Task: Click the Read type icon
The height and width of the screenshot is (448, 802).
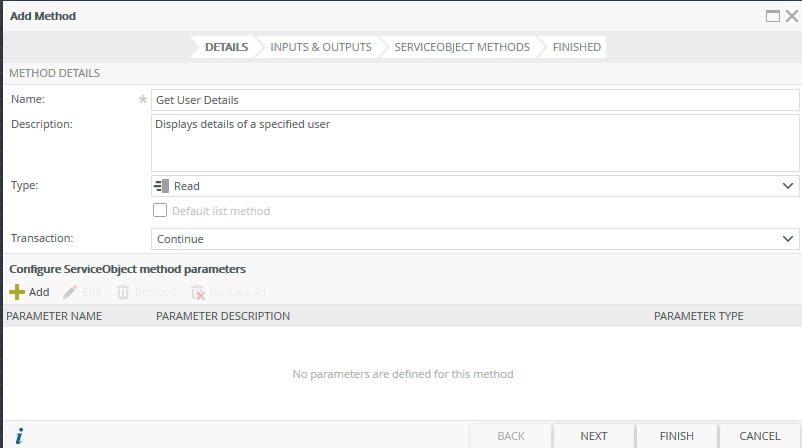Action: (x=162, y=186)
